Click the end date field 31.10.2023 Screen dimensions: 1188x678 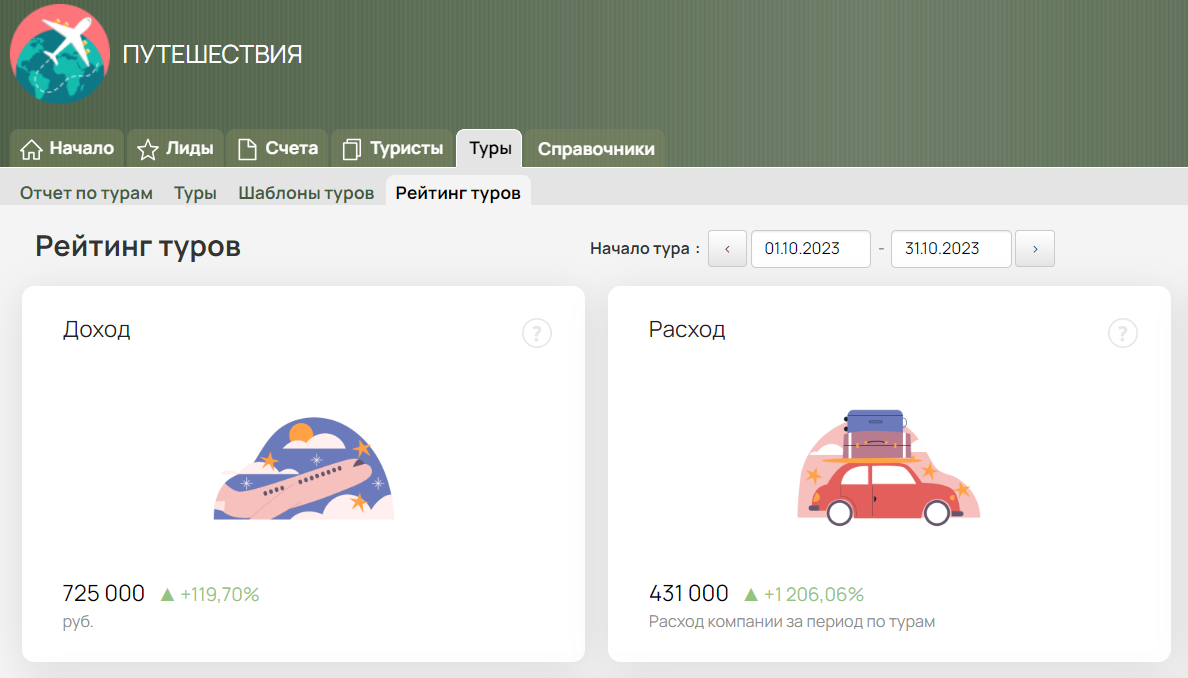950,249
